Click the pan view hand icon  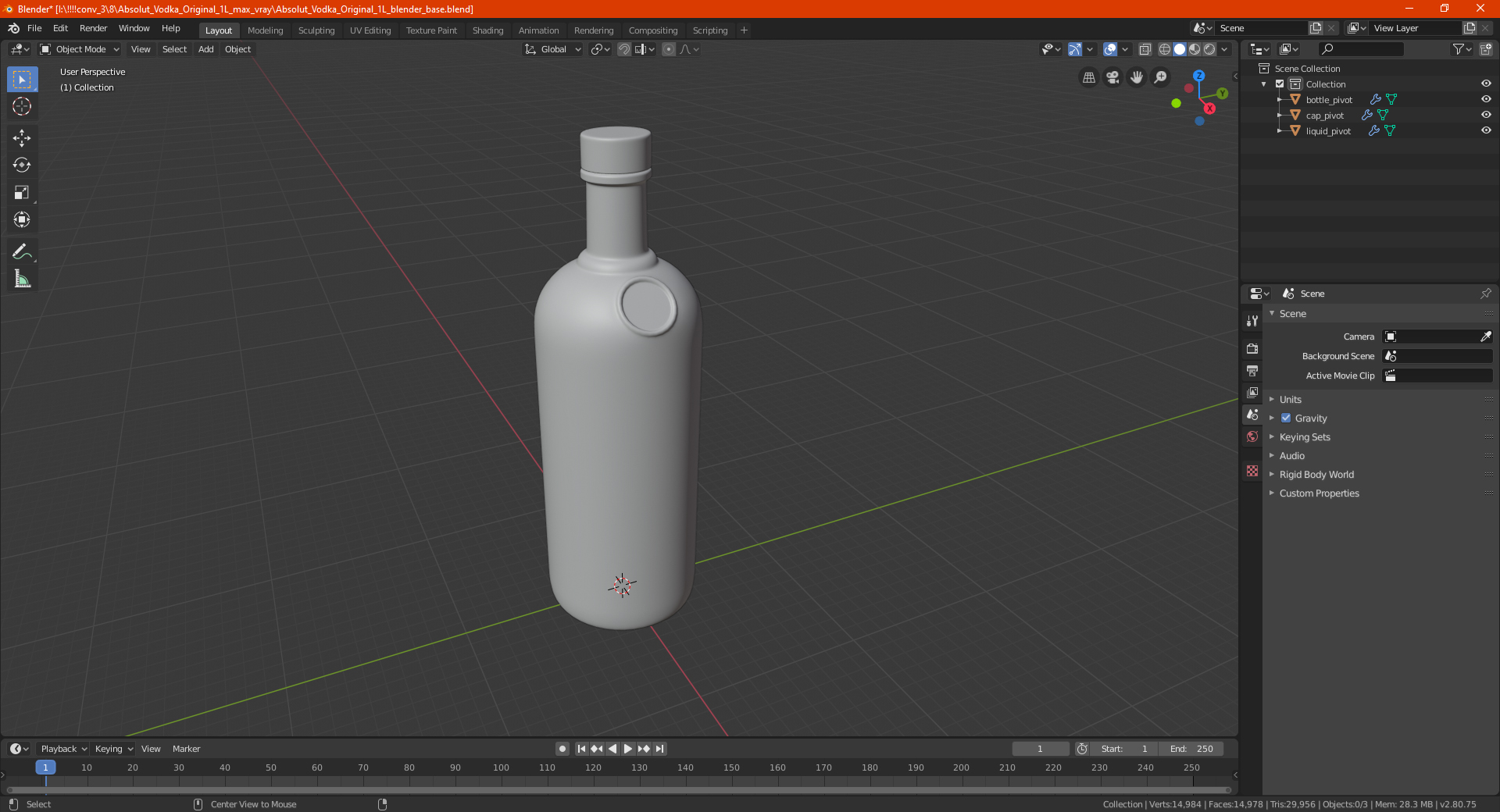tap(1137, 77)
